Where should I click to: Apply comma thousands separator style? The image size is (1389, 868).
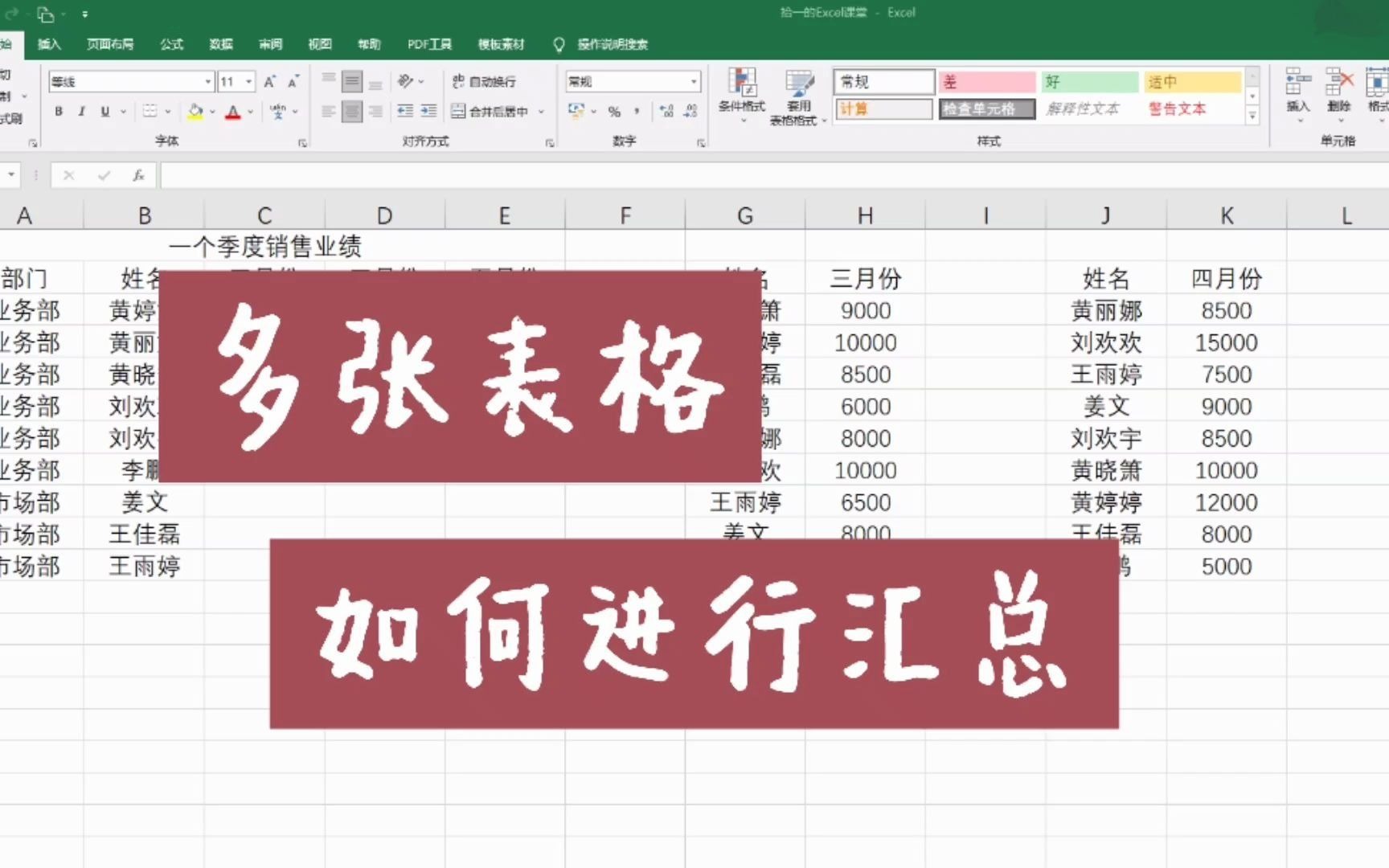pos(637,111)
